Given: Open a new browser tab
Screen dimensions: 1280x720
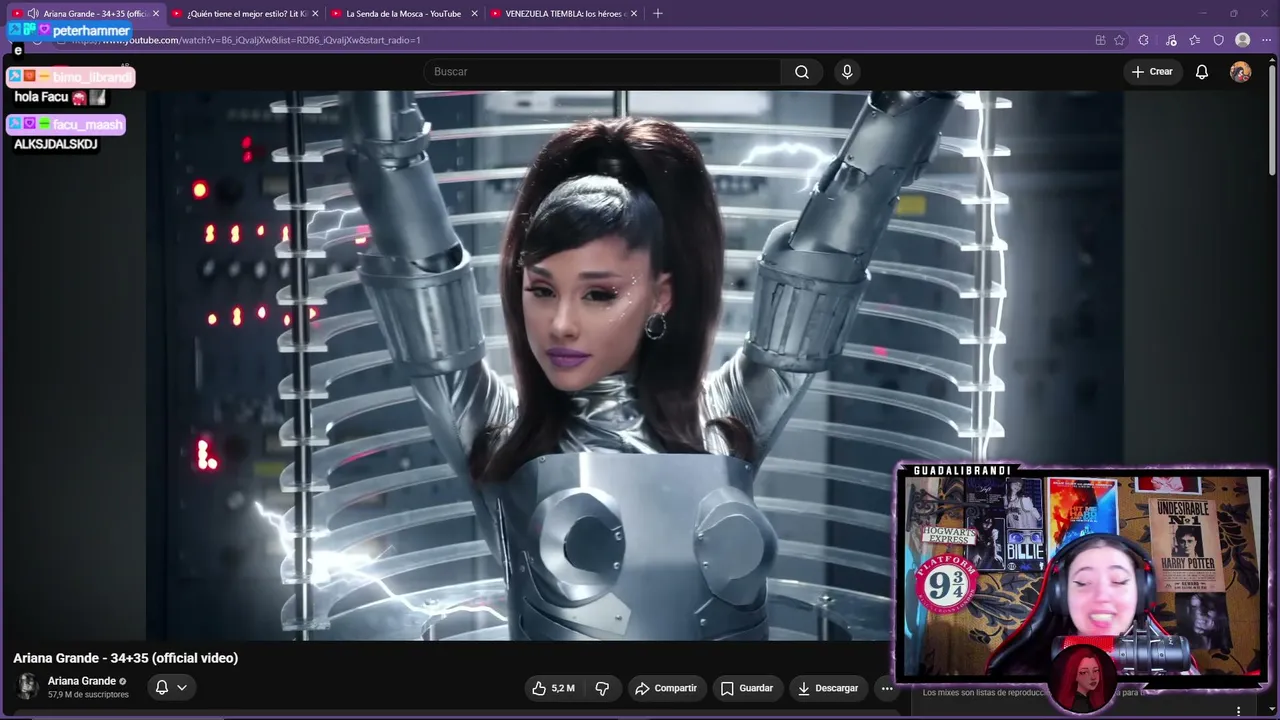Looking at the screenshot, I should (x=657, y=14).
